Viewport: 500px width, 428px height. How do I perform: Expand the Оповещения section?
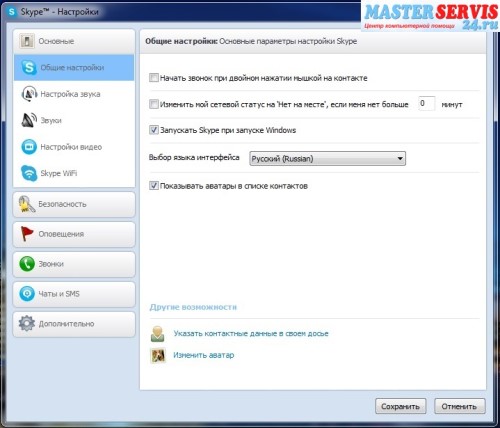pyautogui.click(x=74, y=234)
